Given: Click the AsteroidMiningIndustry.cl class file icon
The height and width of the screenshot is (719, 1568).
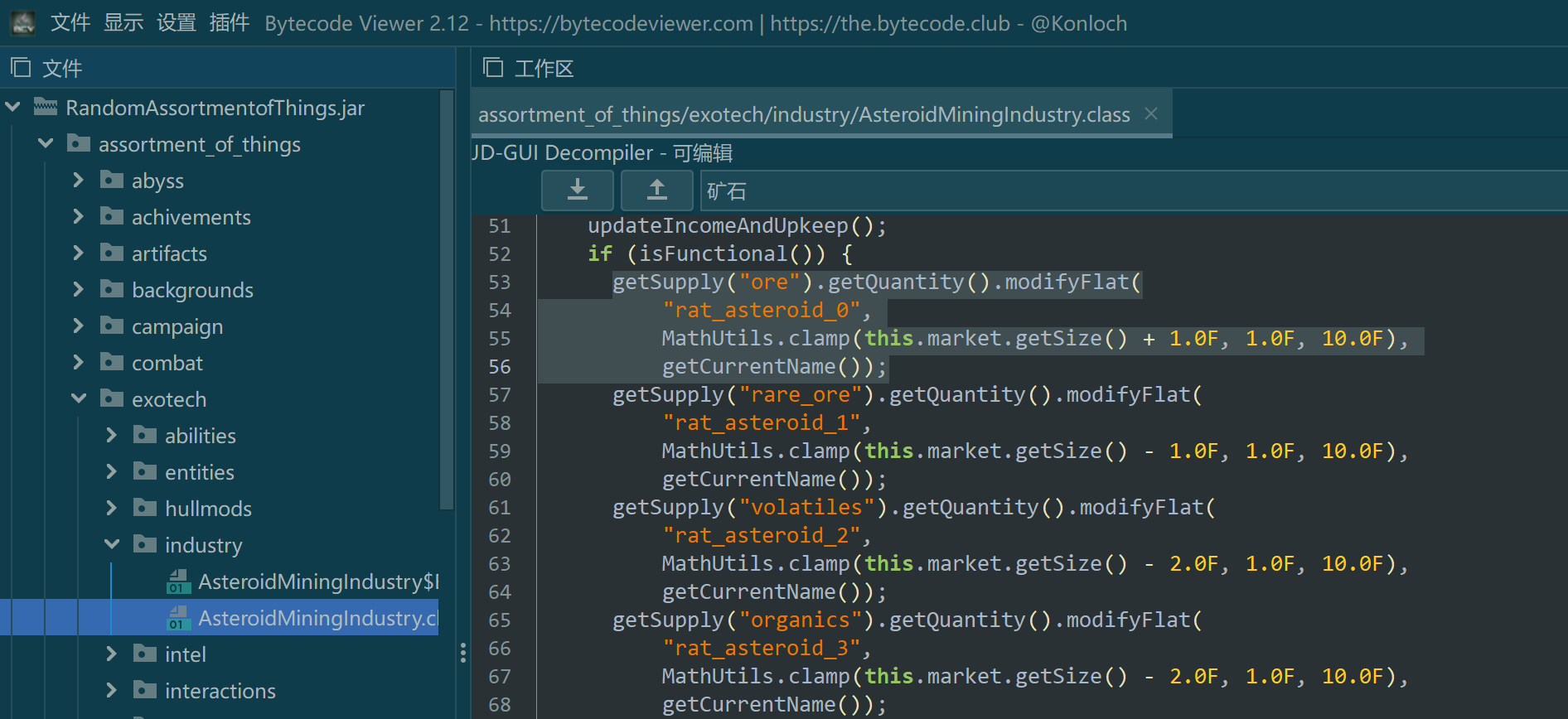Looking at the screenshot, I should [x=178, y=618].
